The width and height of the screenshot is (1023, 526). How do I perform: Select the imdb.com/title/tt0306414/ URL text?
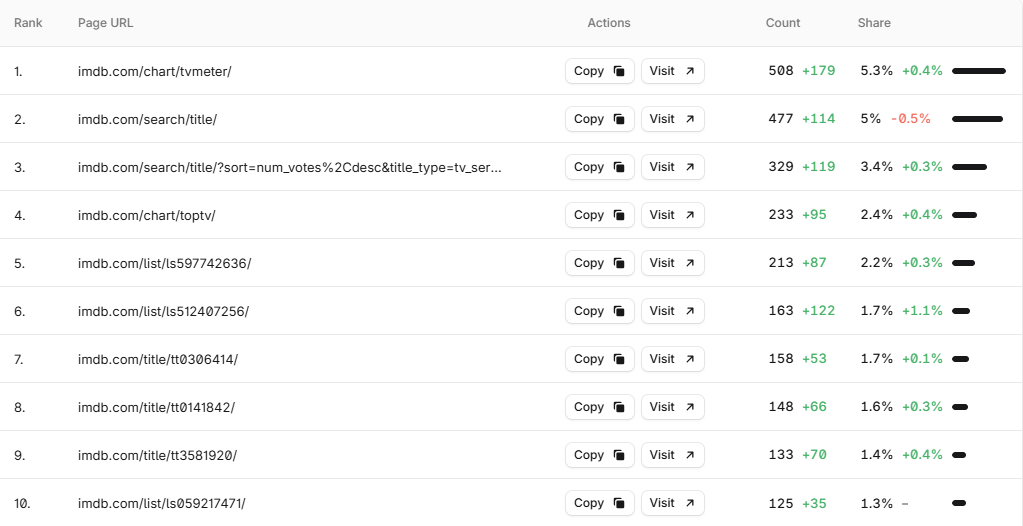[x=158, y=359]
